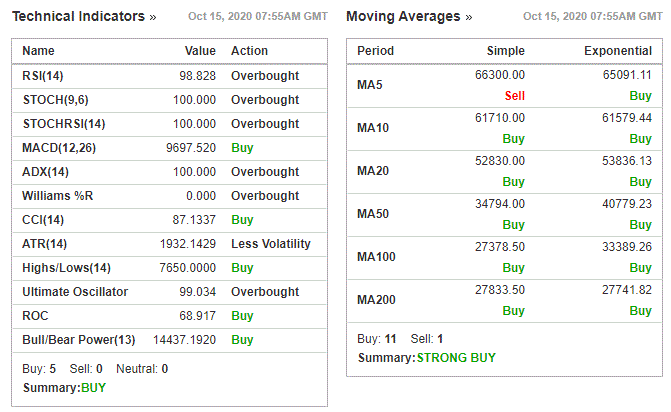The height and width of the screenshot is (412, 671).
Task: Click the MACD value 9697.520
Action: (x=191, y=148)
